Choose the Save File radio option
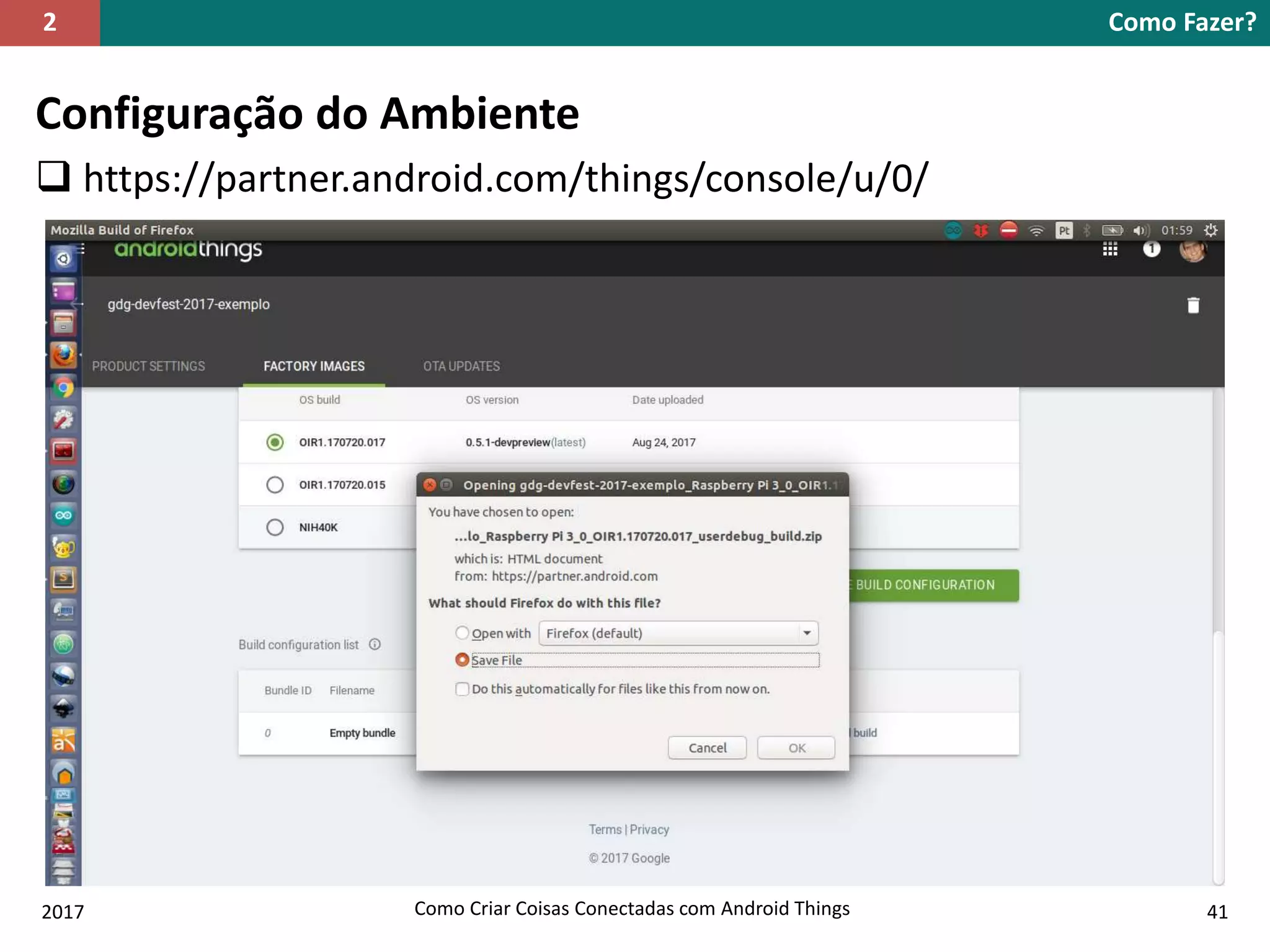 click(462, 660)
